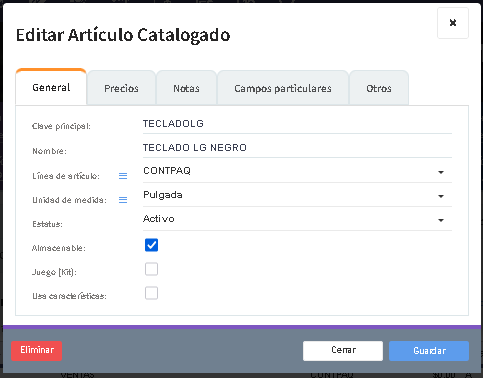The image size is (483, 378).
Task: Click the Juego (Kit) label
Action: pyautogui.click(x=54, y=272)
